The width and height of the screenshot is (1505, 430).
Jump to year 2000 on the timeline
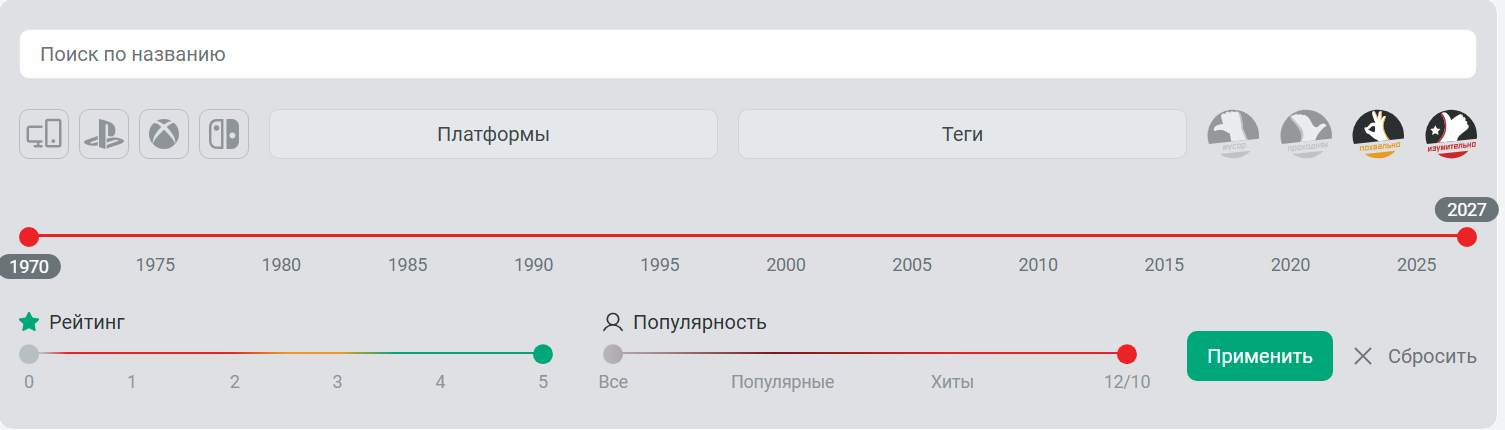click(786, 237)
